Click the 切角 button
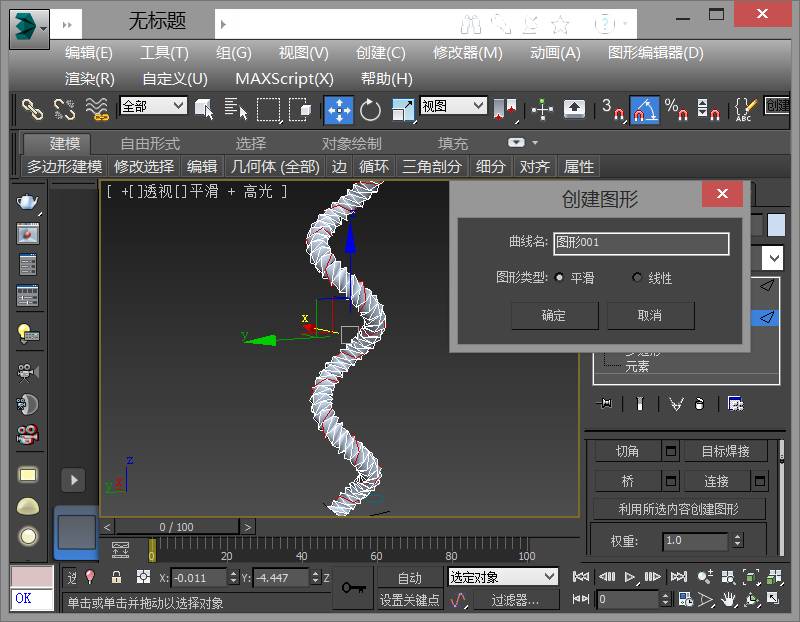 (627, 451)
